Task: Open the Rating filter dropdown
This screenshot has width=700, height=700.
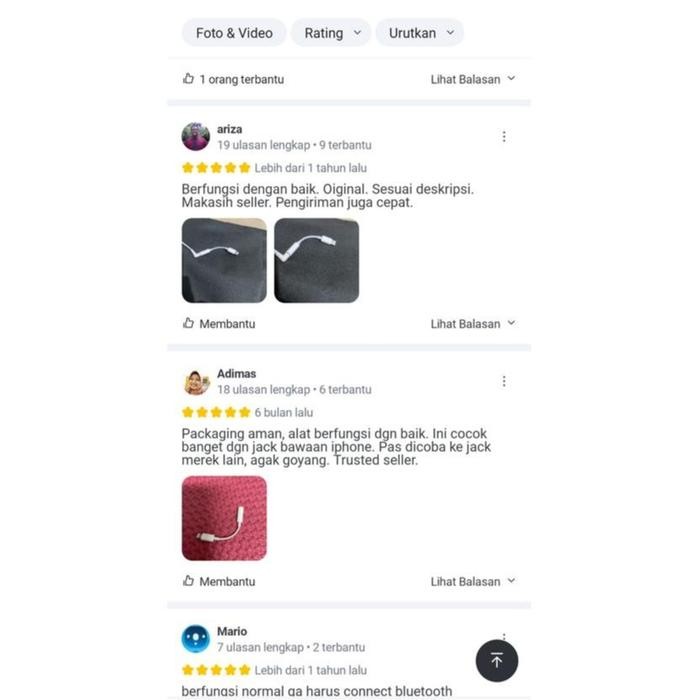Action: point(331,33)
